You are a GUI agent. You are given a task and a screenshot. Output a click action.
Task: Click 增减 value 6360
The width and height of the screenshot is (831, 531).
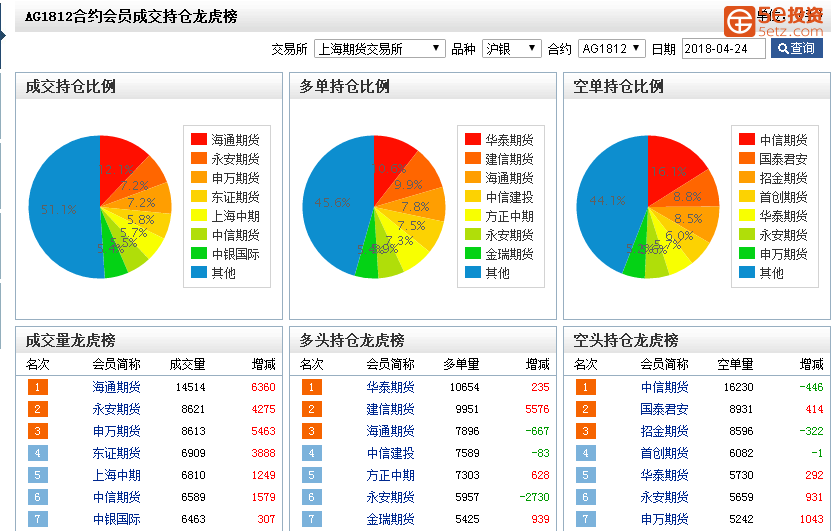[x=263, y=387]
